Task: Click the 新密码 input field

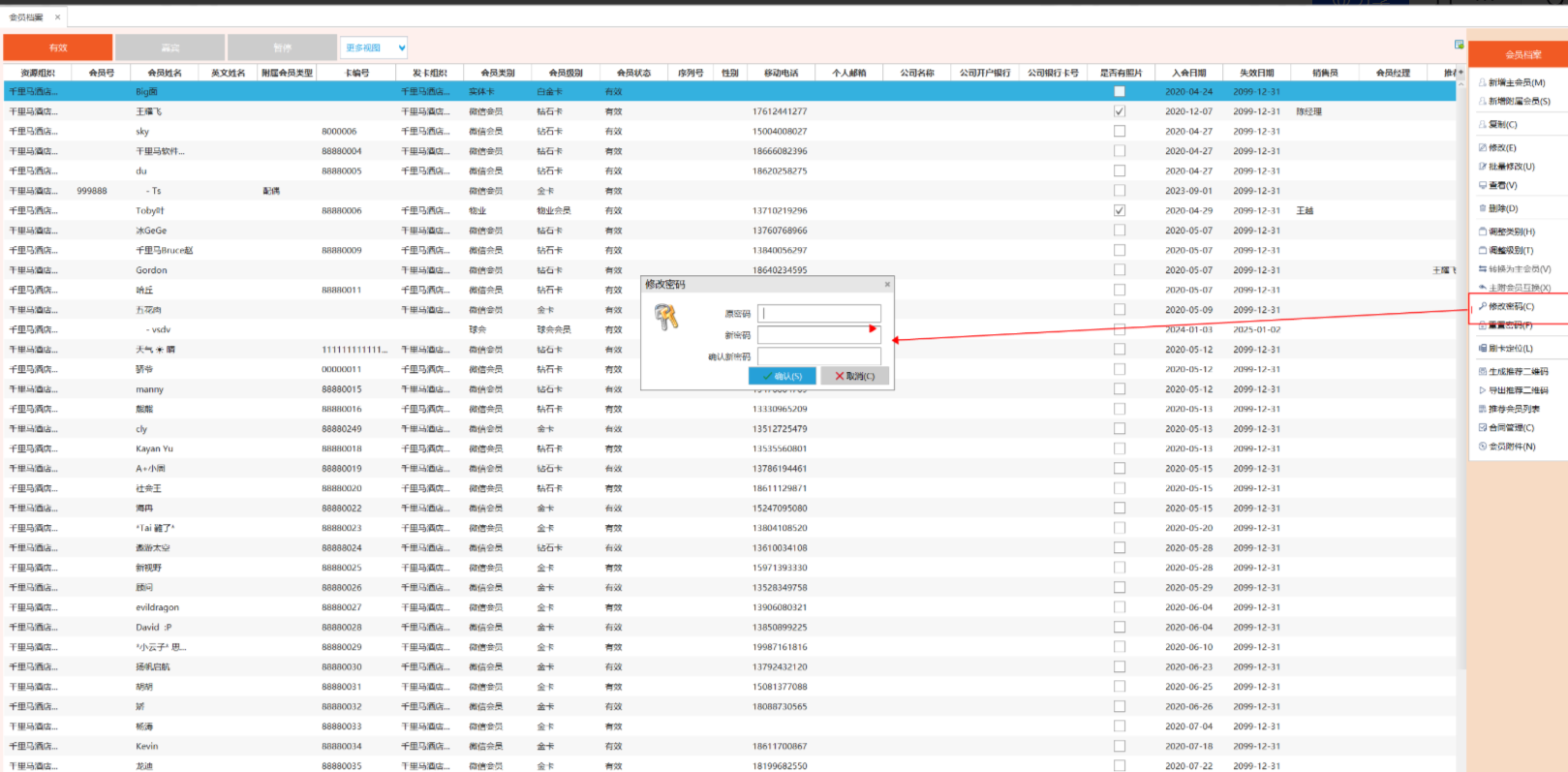Action: click(x=818, y=334)
